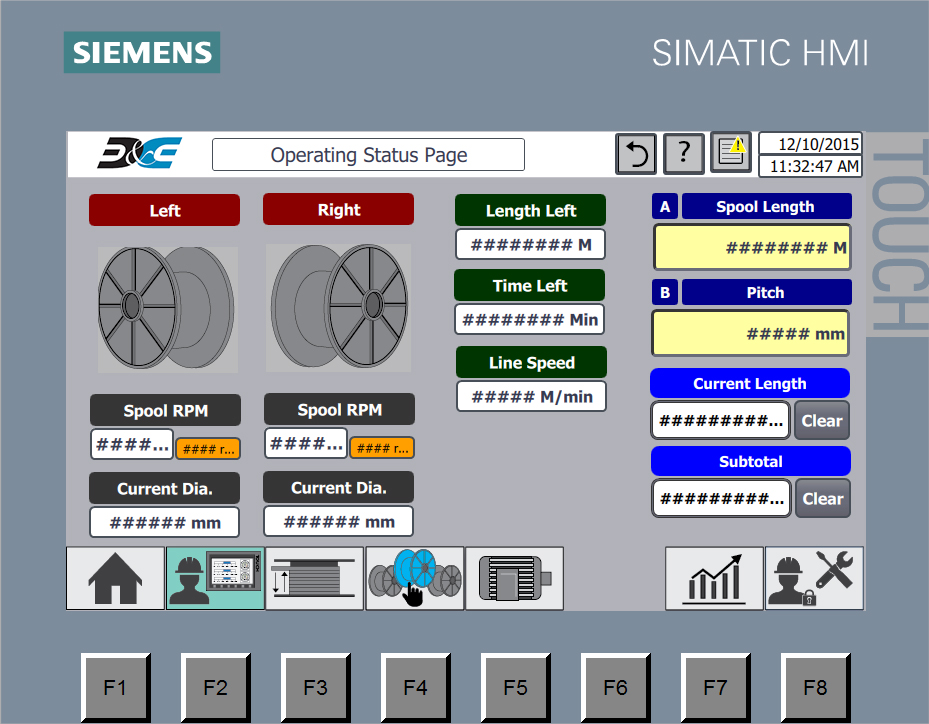This screenshot has width=929, height=724.
Task: Click the Right Current Dia. label
Action: pyautogui.click(x=338, y=487)
